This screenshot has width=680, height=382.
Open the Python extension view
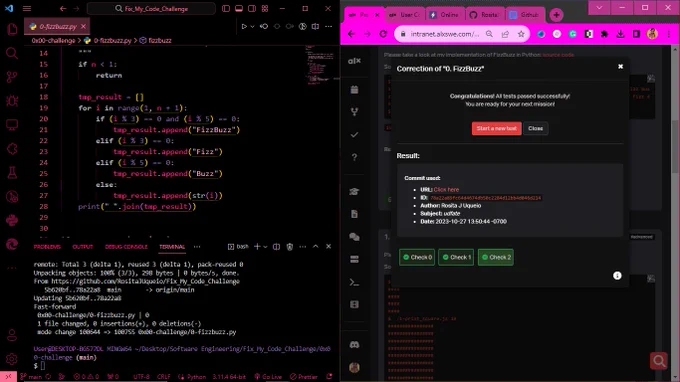pyautogui.click(x=12, y=220)
